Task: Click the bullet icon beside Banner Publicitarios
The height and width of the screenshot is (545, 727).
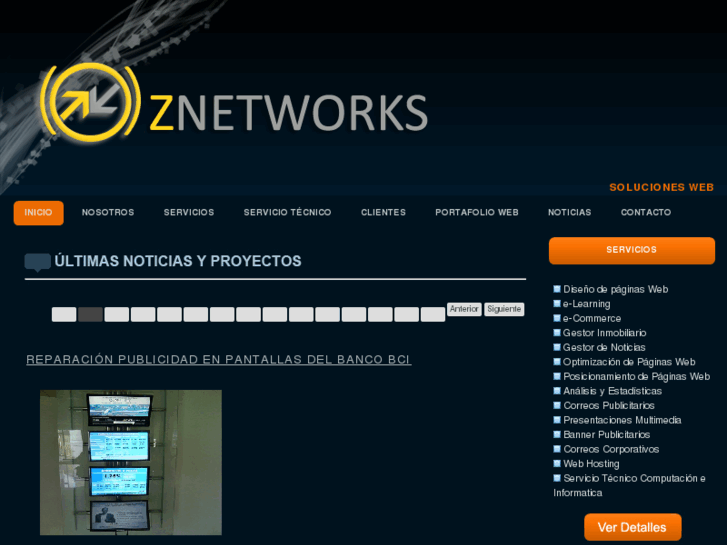Action: (557, 434)
